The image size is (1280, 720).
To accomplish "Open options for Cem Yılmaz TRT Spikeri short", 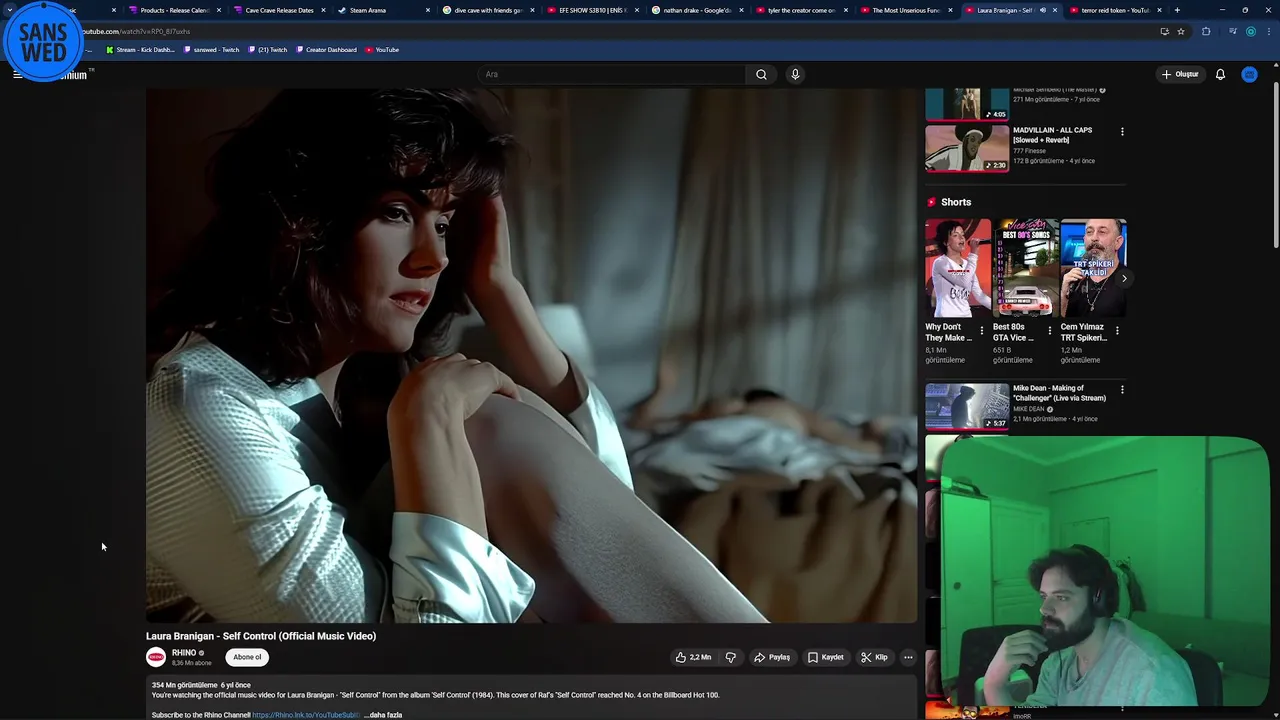I will pyautogui.click(x=1117, y=330).
